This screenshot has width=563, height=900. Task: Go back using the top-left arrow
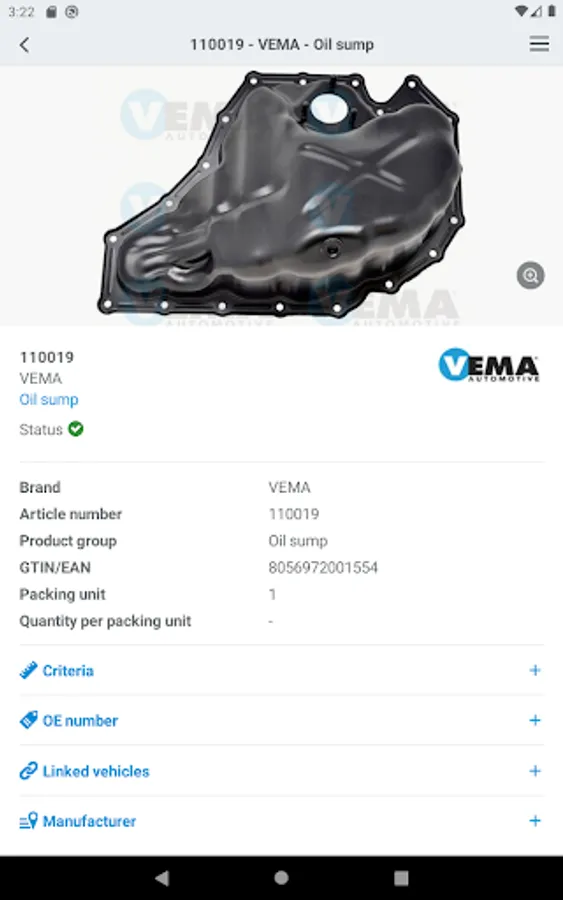24,45
